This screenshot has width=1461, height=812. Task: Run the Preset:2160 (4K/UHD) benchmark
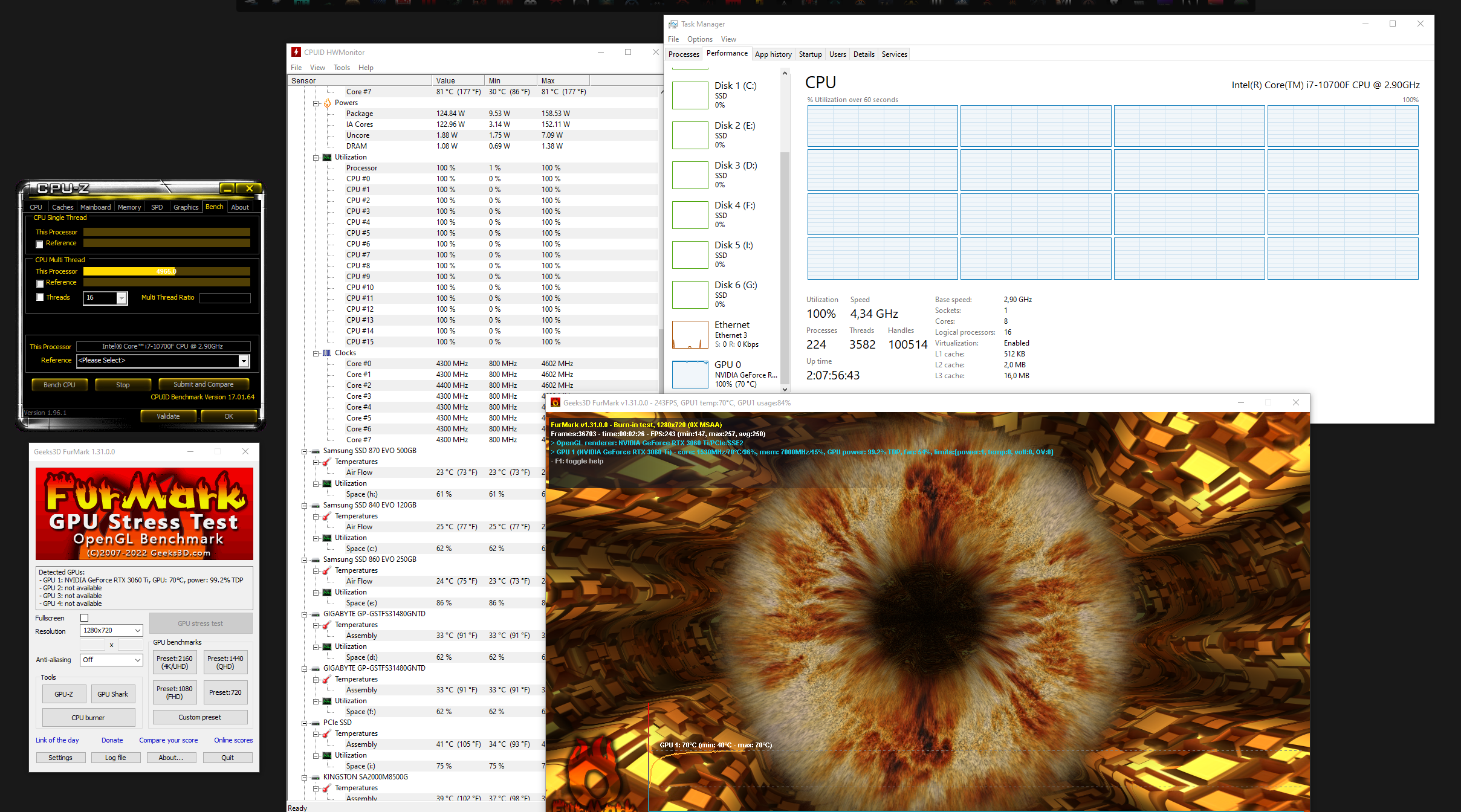pyautogui.click(x=174, y=663)
